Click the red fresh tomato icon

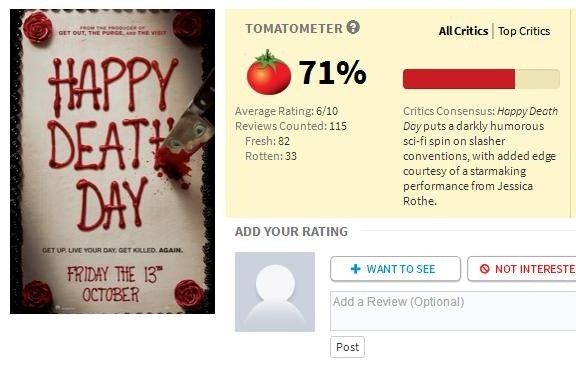pyautogui.click(x=269, y=72)
